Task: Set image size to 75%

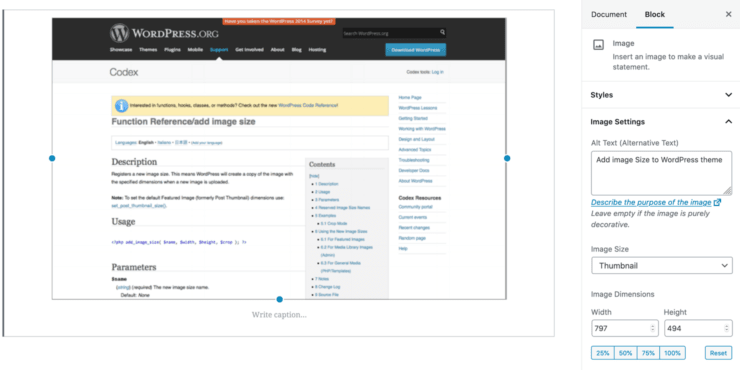Action: pos(649,353)
